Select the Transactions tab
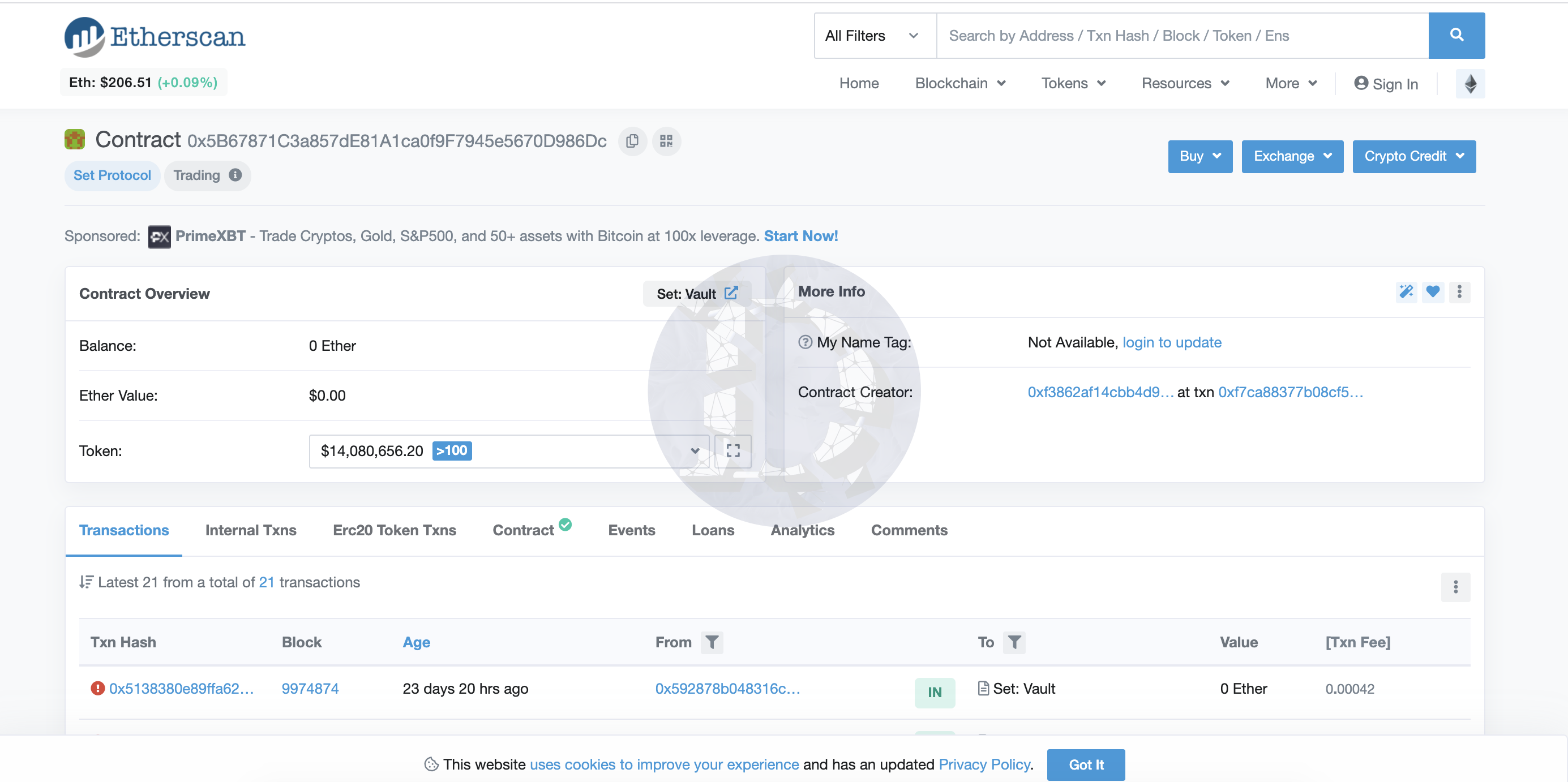The image size is (1568, 782). coord(123,530)
